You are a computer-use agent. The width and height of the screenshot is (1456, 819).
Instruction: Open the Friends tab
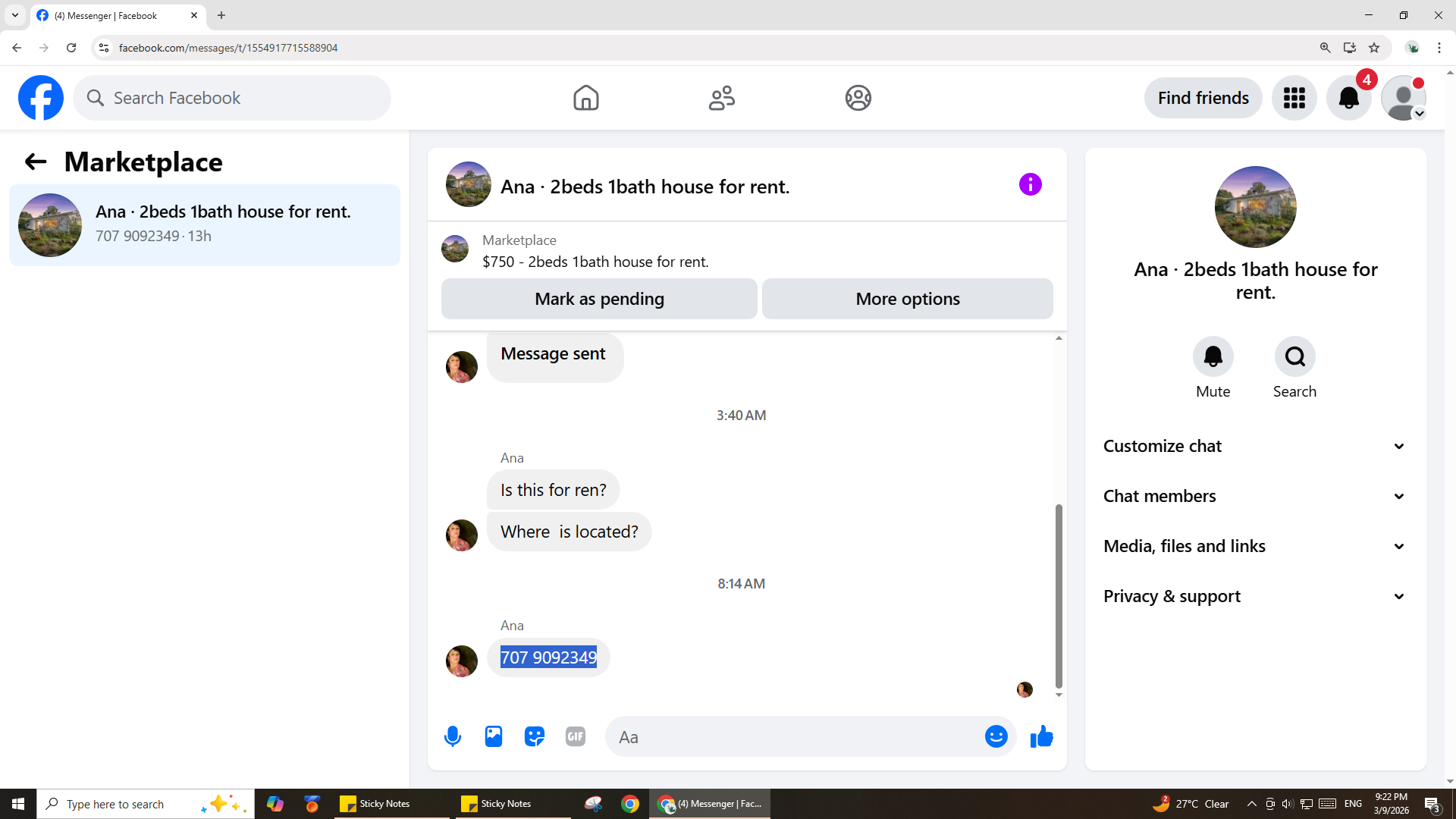click(721, 98)
